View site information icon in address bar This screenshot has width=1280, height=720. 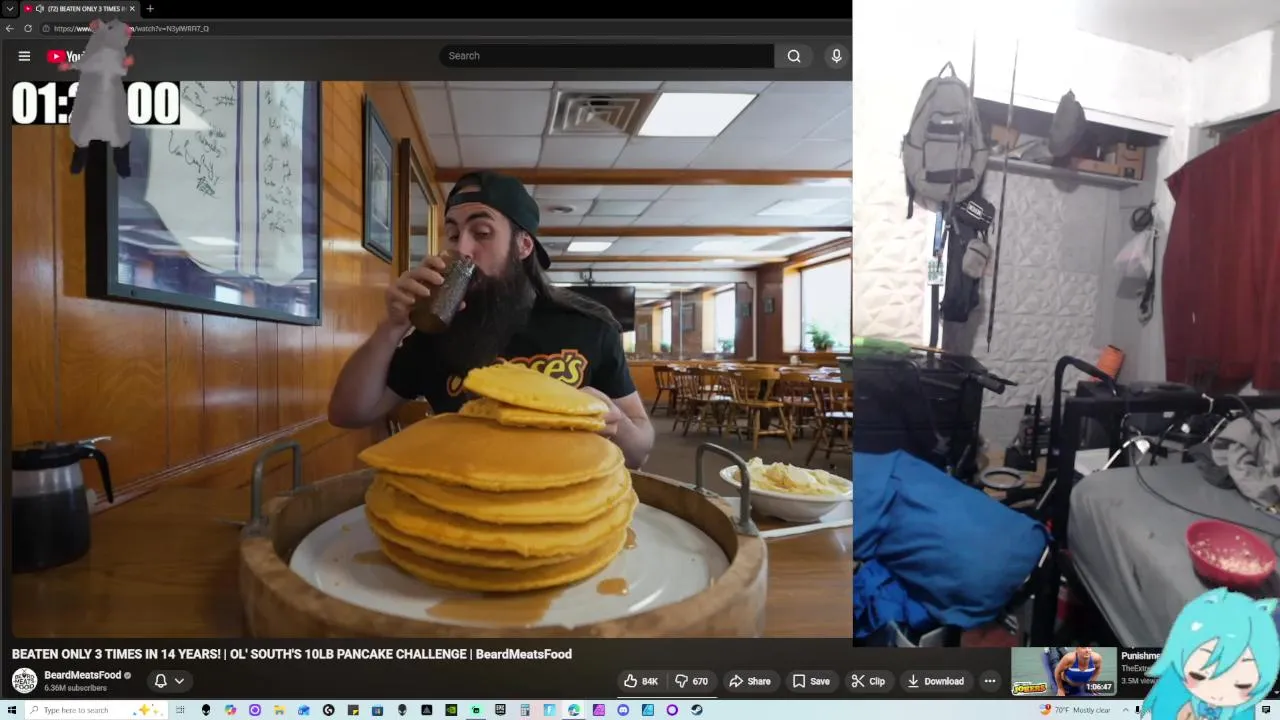tap(46, 28)
